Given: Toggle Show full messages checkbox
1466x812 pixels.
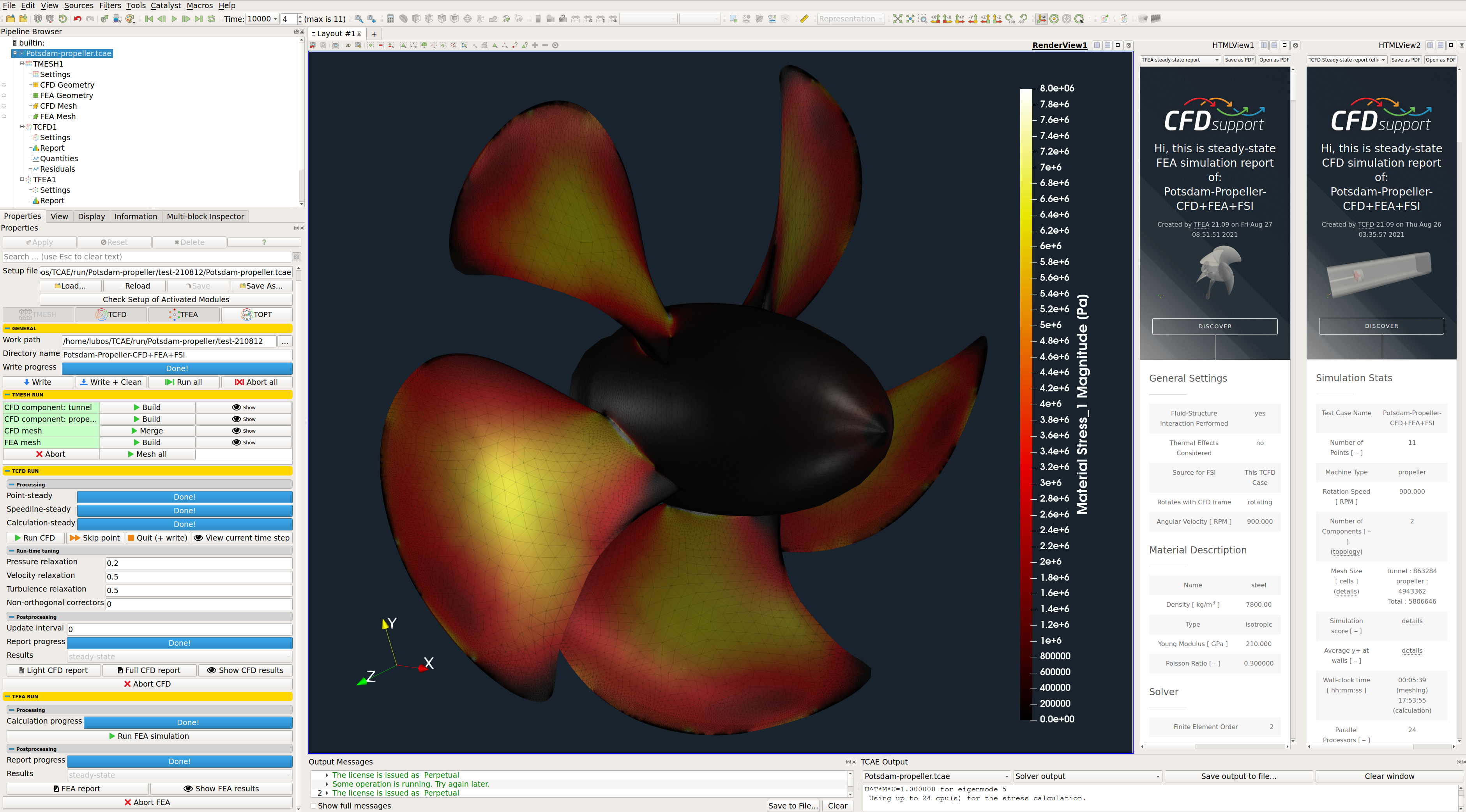Looking at the screenshot, I should tap(313, 806).
